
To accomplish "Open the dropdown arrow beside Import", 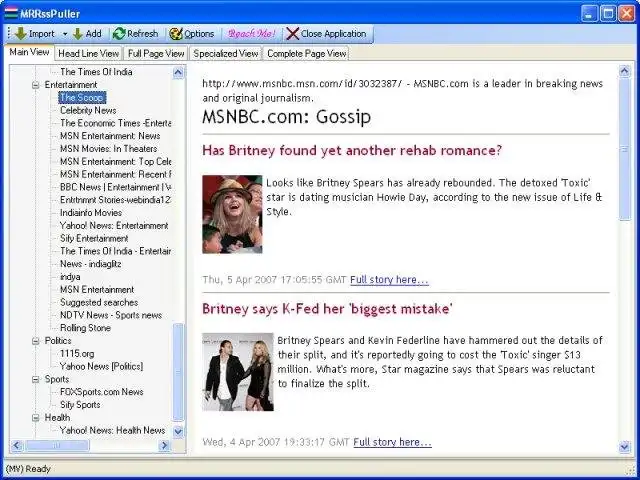I will [64, 34].
